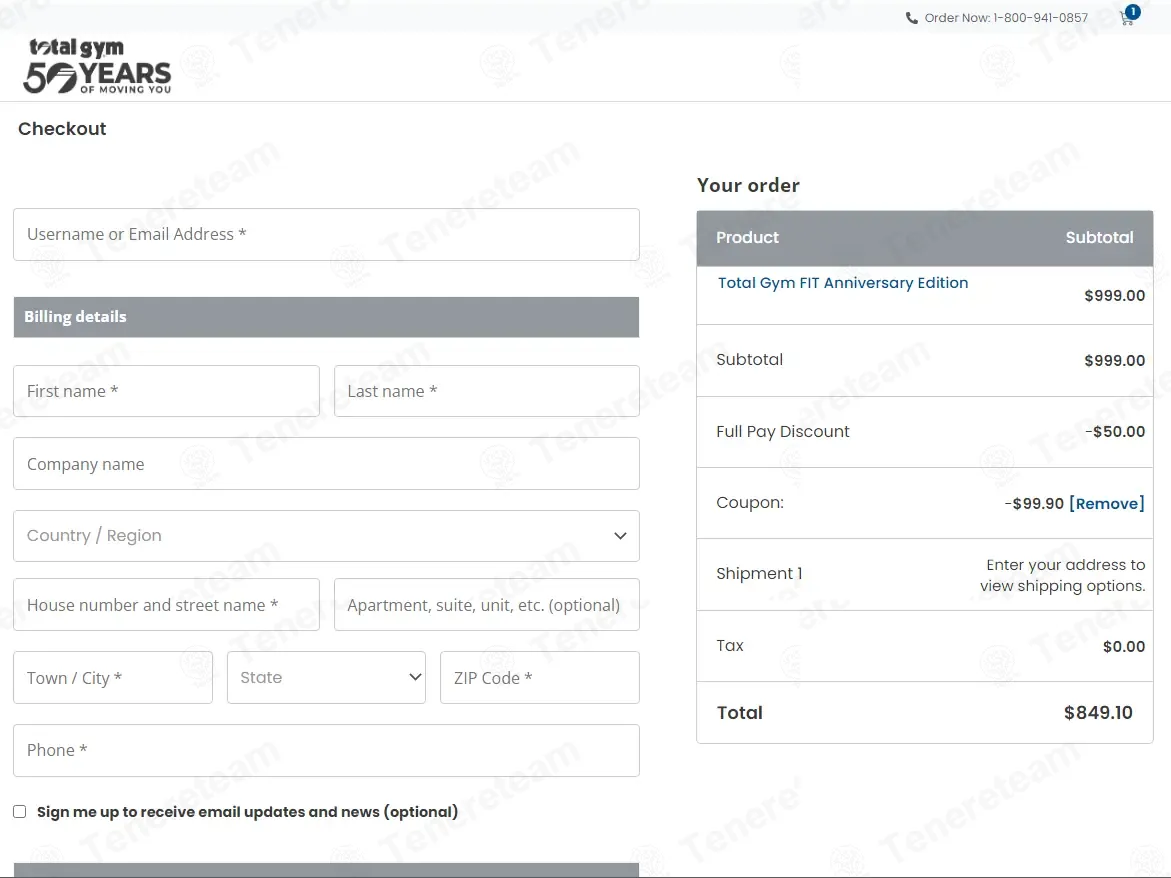Viewport: 1171px width, 878px height.
Task: Click the phone icon beside Order Now
Action: [912, 18]
